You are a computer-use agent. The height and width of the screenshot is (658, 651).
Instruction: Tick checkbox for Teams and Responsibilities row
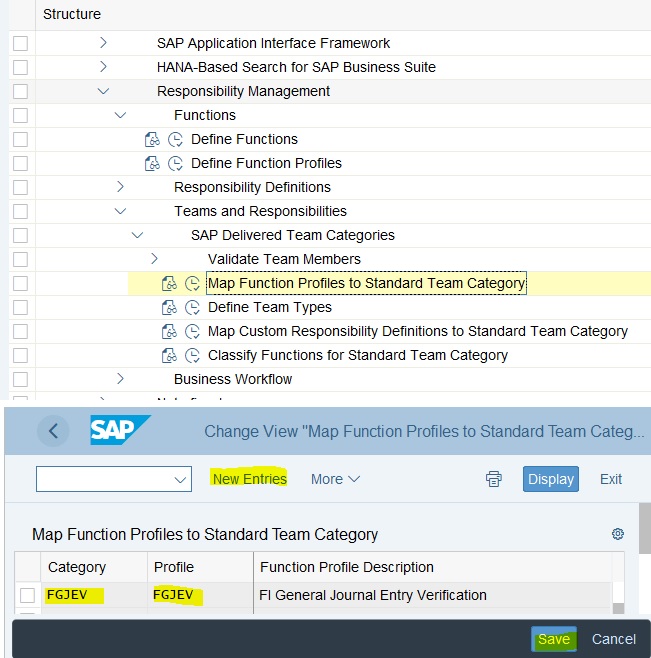(21, 211)
